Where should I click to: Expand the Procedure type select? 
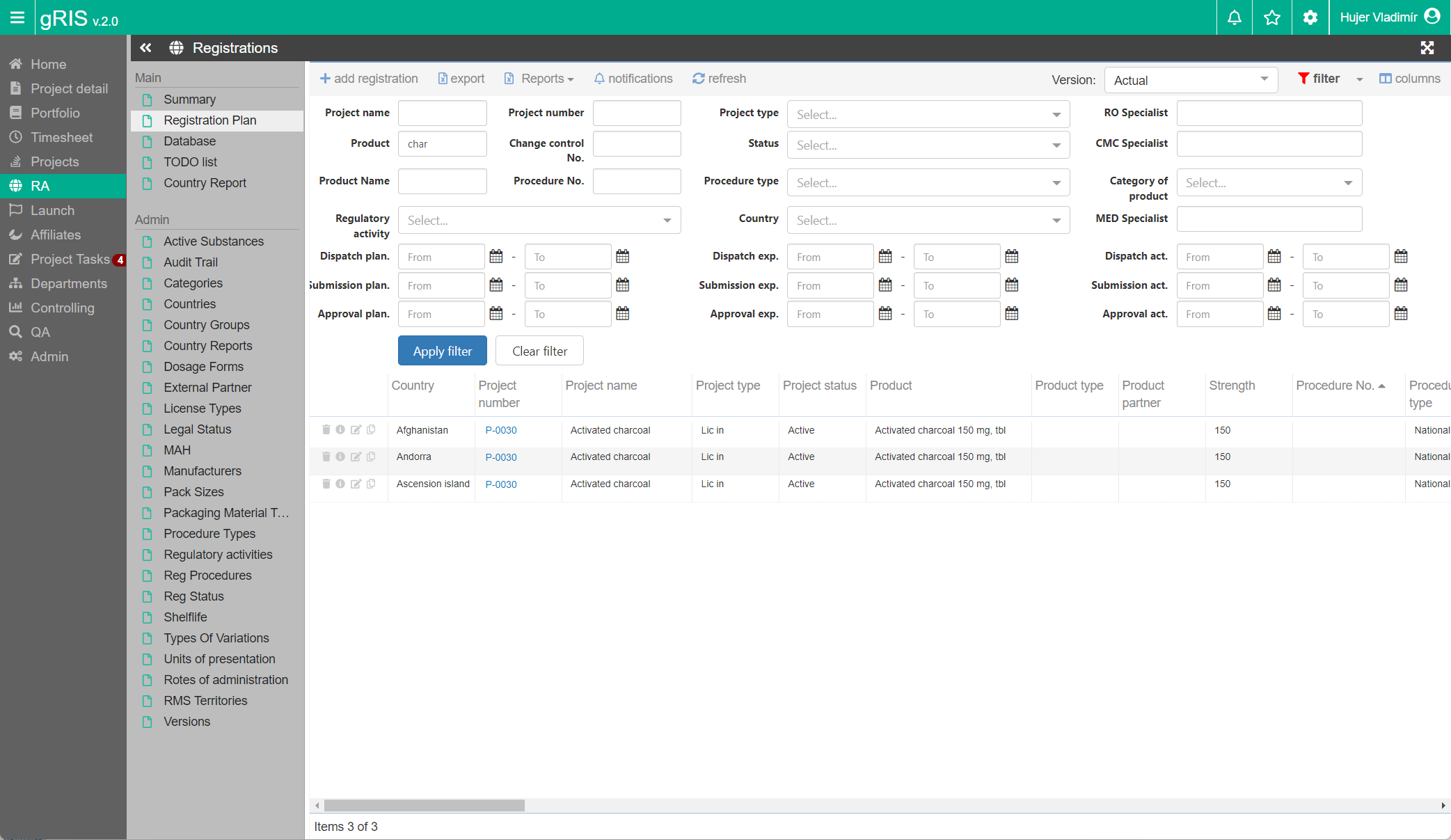pyautogui.click(x=928, y=182)
